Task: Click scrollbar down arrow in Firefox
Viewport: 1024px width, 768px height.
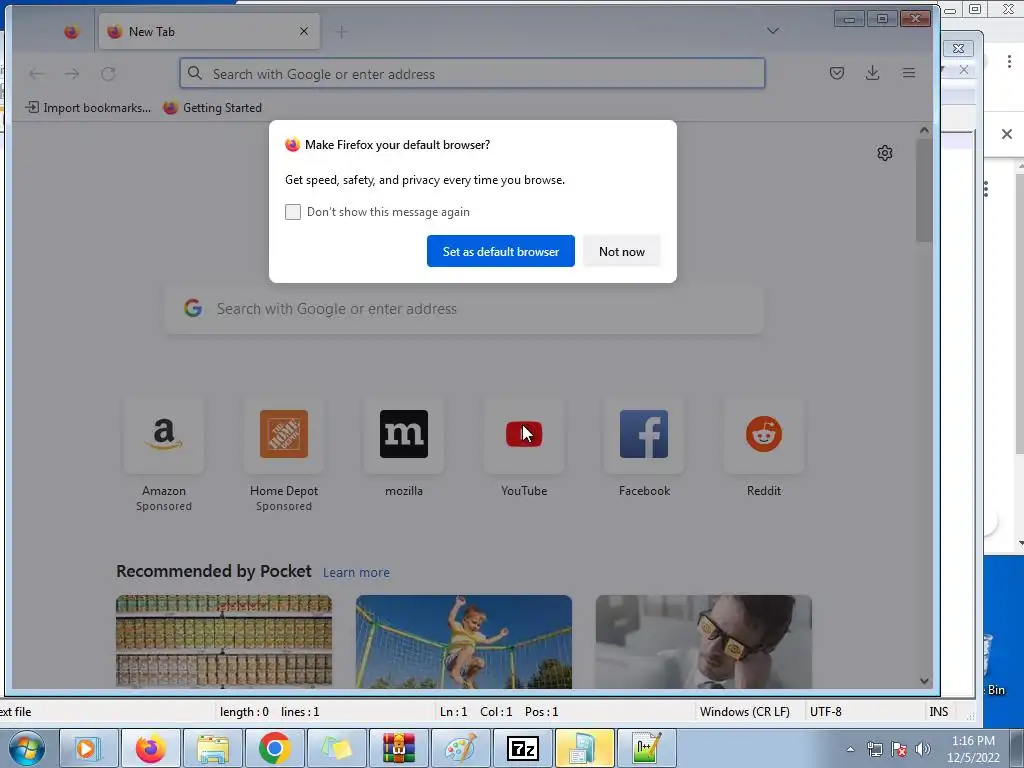Action: point(924,681)
